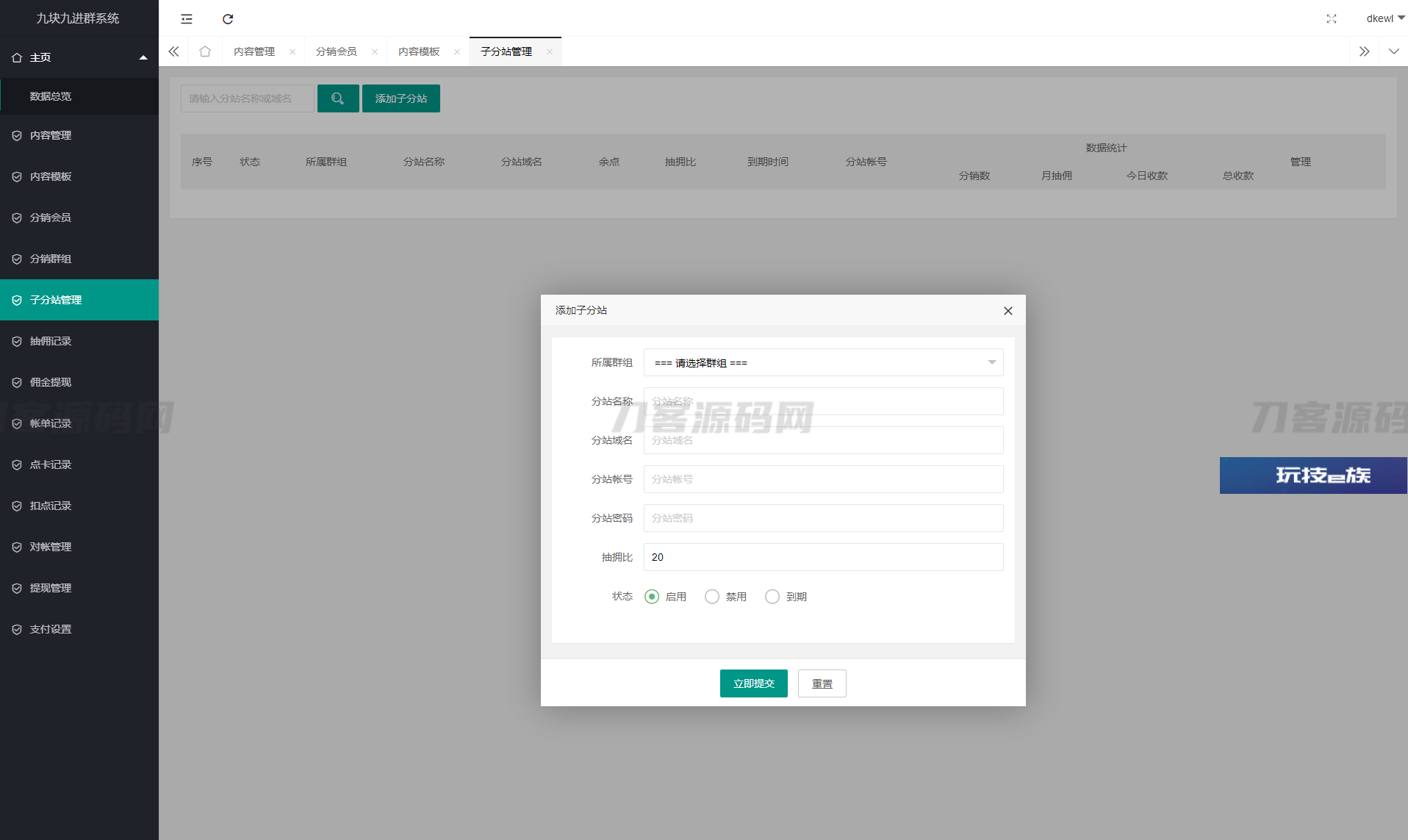Open 分销群组 in the sidebar
The height and width of the screenshot is (840, 1408).
point(79,259)
